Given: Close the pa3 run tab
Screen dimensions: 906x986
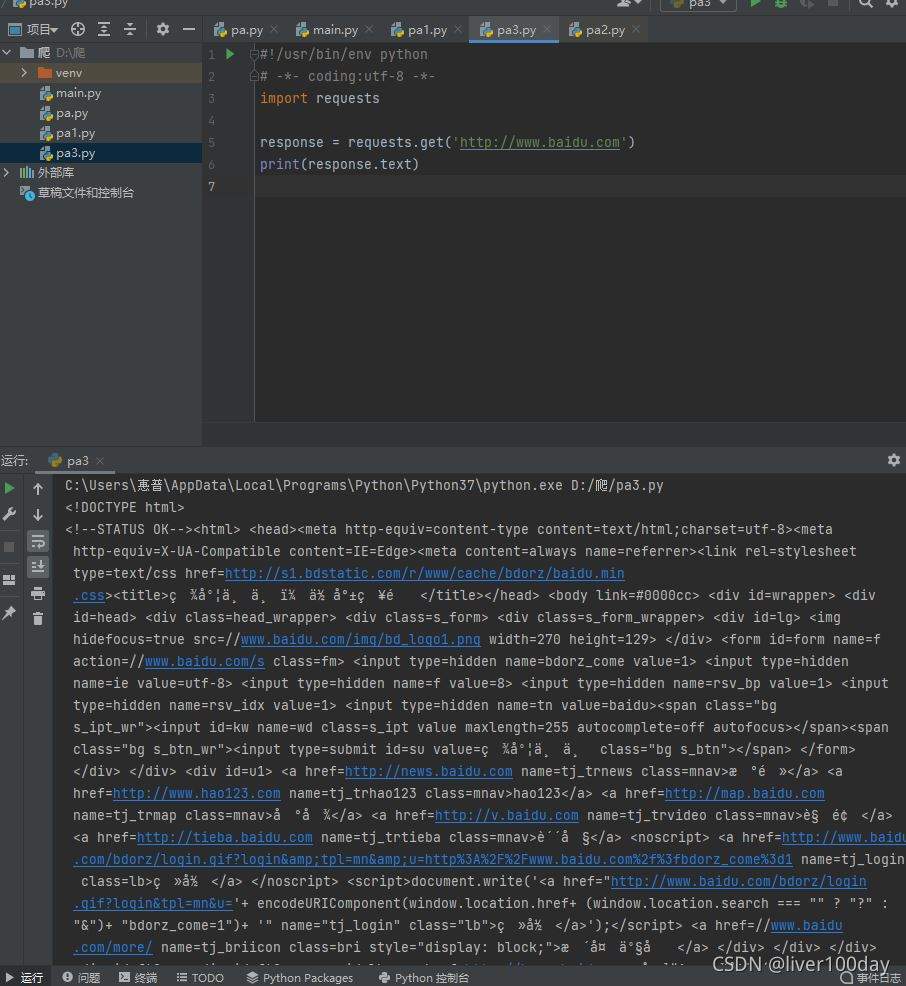Looking at the screenshot, I should pos(100,461).
